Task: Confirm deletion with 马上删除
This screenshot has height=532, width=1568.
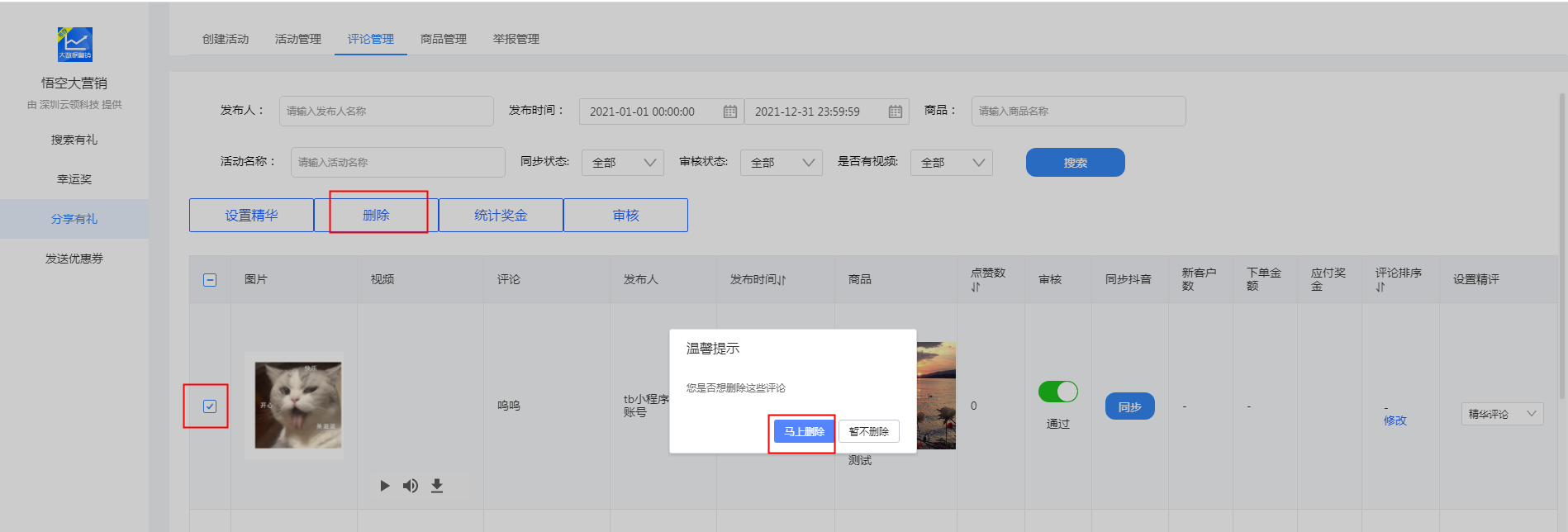Action: pyautogui.click(x=804, y=432)
